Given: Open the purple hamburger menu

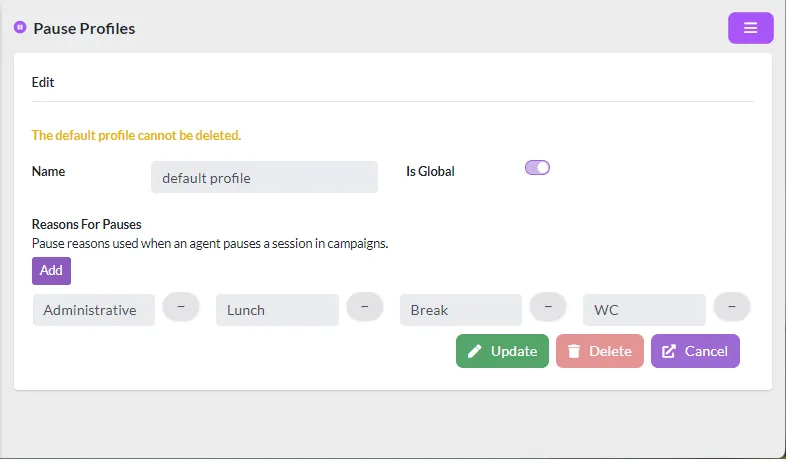Looking at the screenshot, I should [750, 28].
